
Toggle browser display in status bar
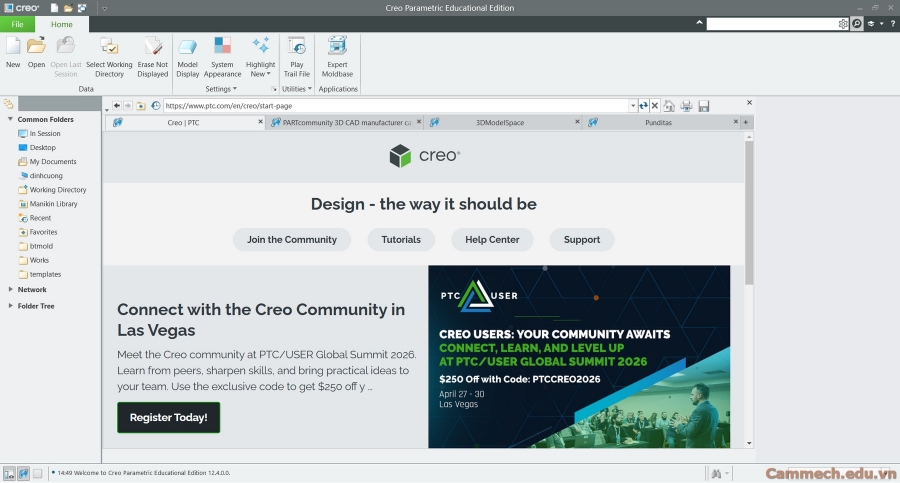click(24, 474)
